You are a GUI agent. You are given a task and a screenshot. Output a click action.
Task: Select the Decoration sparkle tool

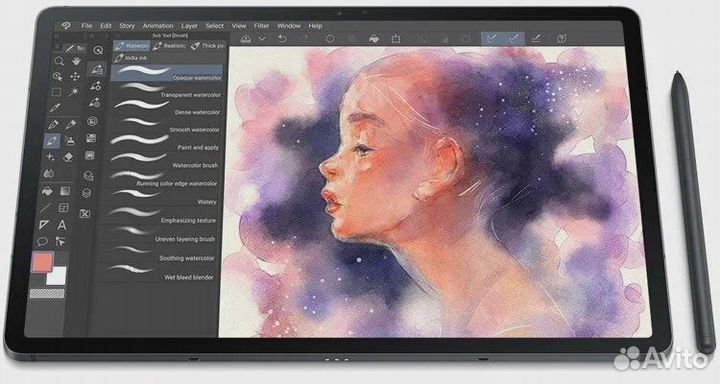click(x=50, y=157)
